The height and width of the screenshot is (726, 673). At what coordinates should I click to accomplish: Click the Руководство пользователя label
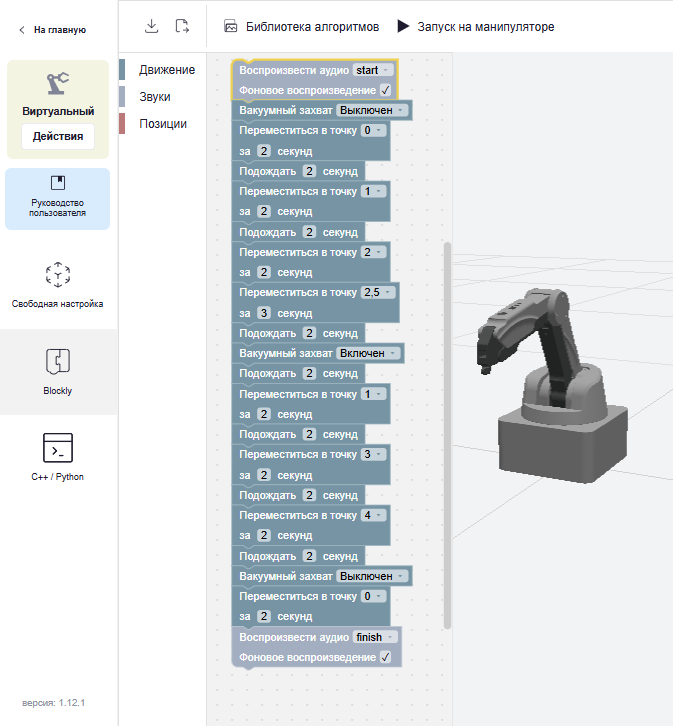[x=57, y=208]
